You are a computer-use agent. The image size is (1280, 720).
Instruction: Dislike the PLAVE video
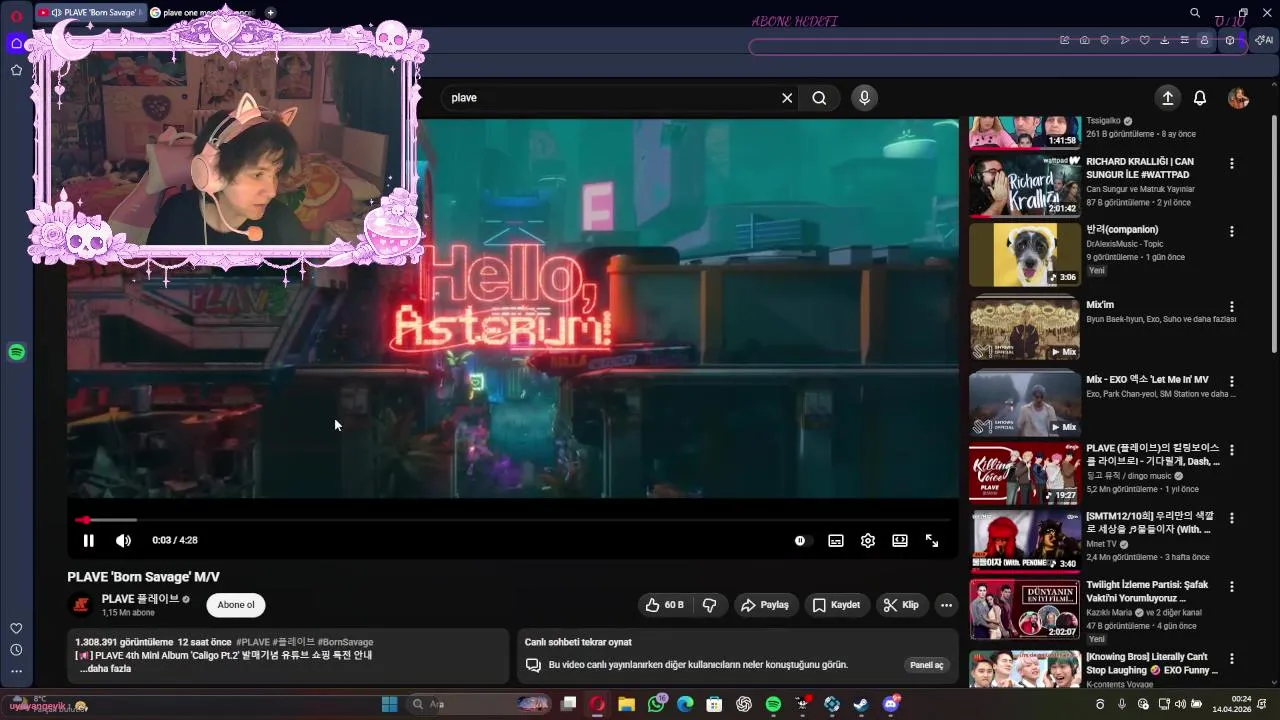710,605
